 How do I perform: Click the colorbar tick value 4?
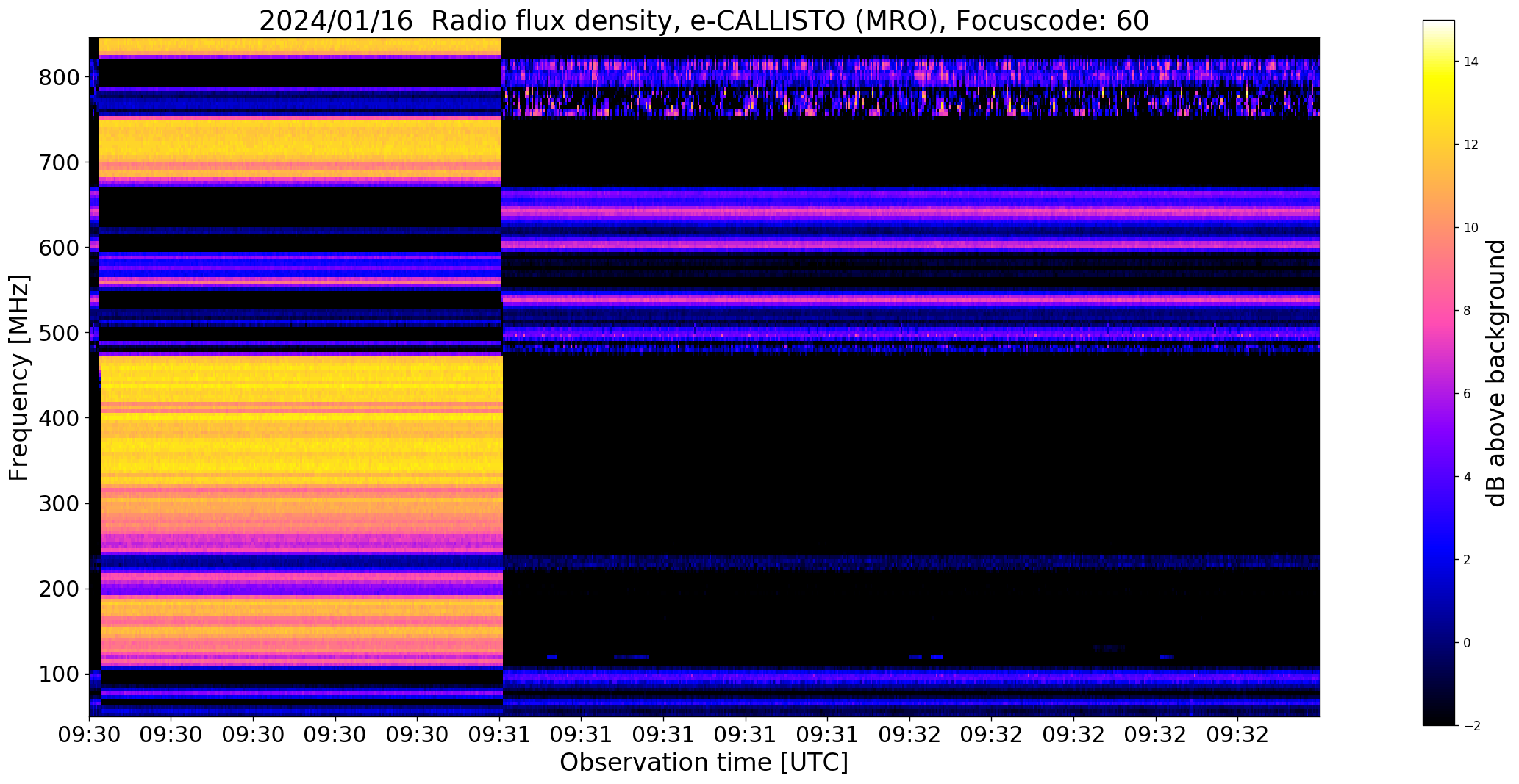click(x=1467, y=477)
